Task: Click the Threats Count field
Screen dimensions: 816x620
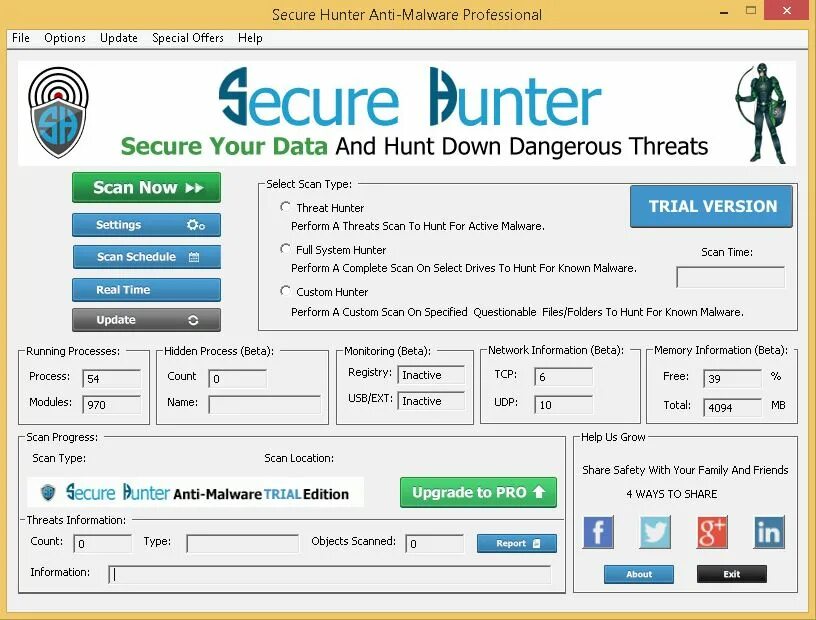Action: 103,543
